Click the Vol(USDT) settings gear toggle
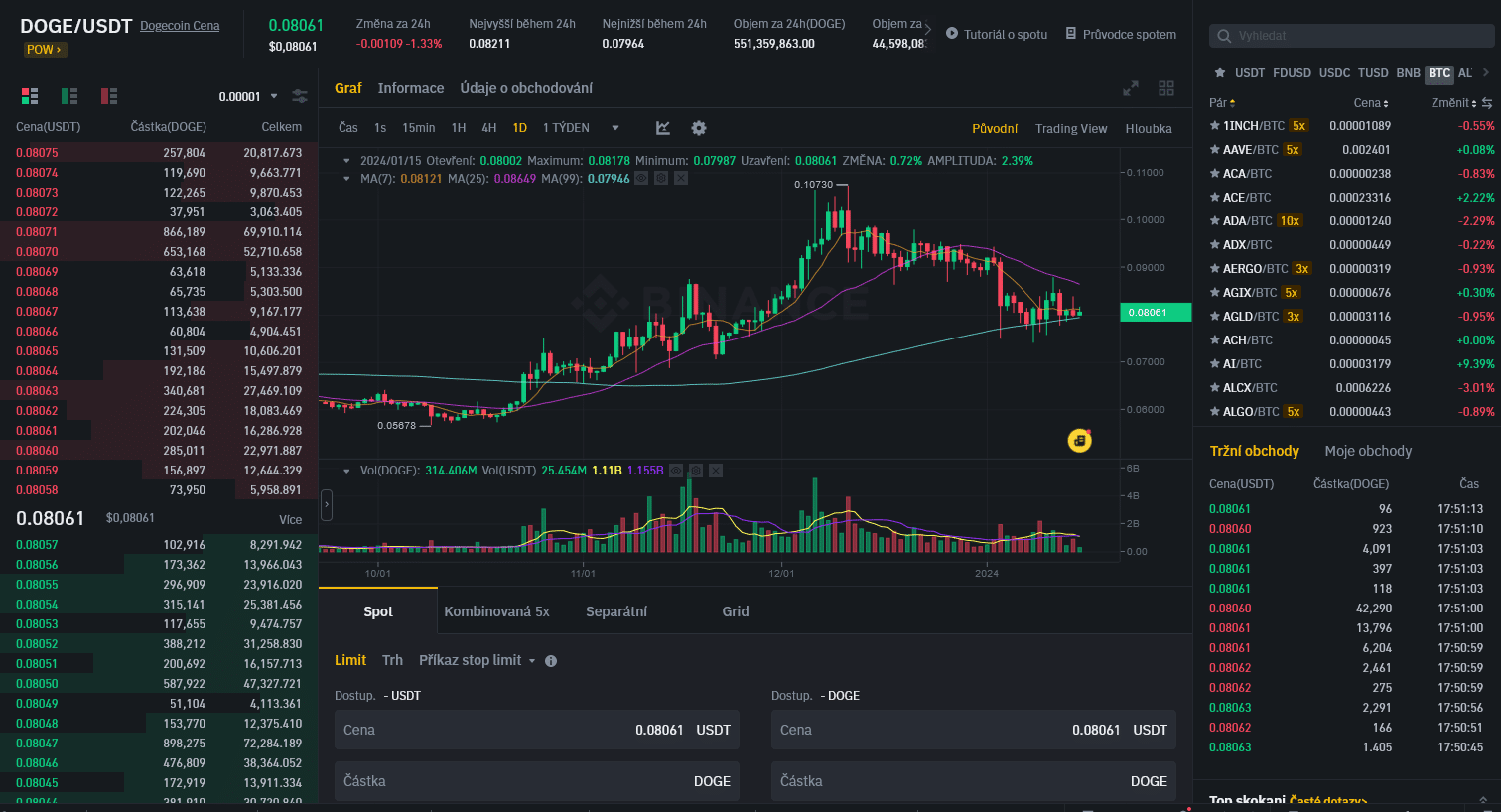This screenshot has height=812, width=1501. click(x=696, y=470)
